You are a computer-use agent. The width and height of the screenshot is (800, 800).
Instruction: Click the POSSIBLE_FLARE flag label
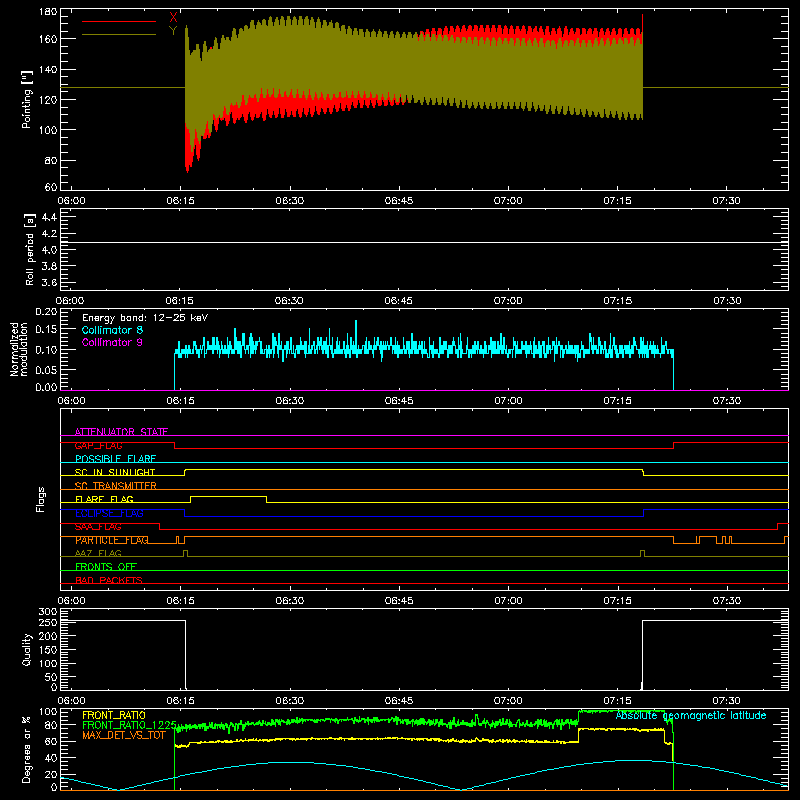pos(115,459)
